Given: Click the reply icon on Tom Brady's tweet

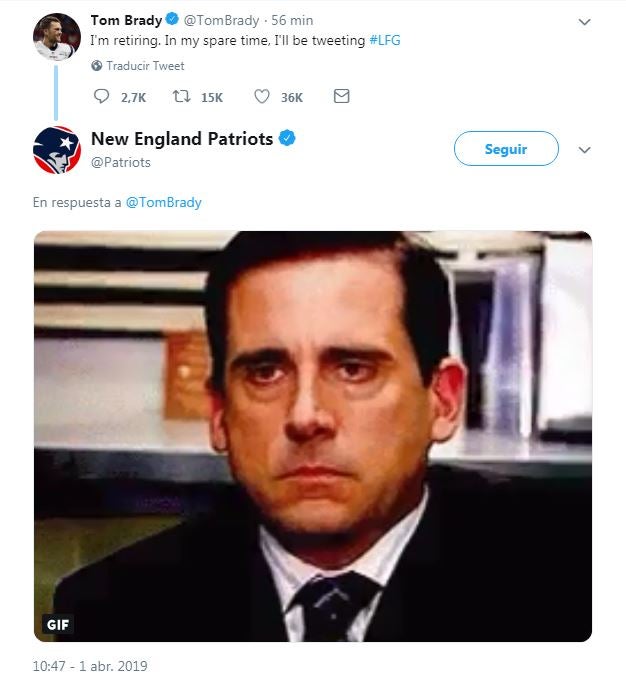Looking at the screenshot, I should coord(101,97).
